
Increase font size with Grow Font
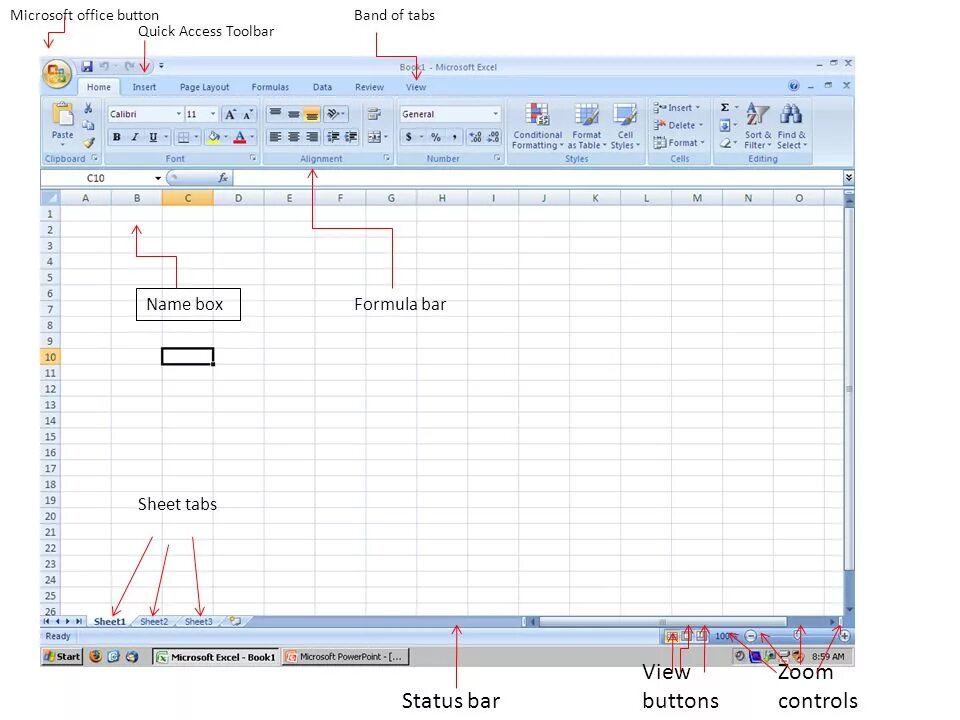click(230, 114)
